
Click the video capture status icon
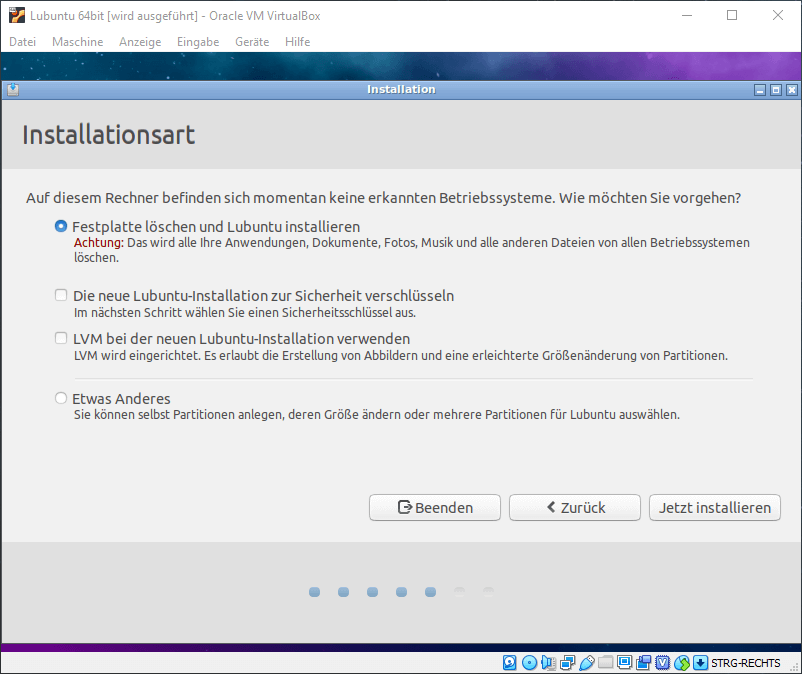point(643,663)
